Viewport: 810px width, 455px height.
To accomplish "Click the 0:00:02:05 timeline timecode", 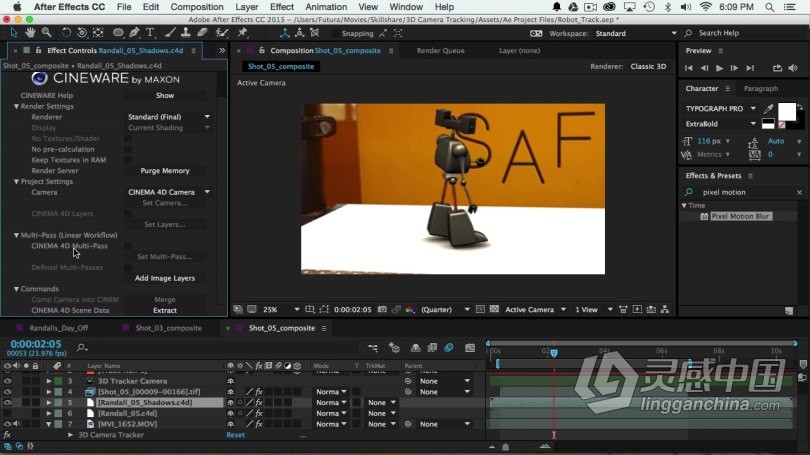I will click(36, 344).
